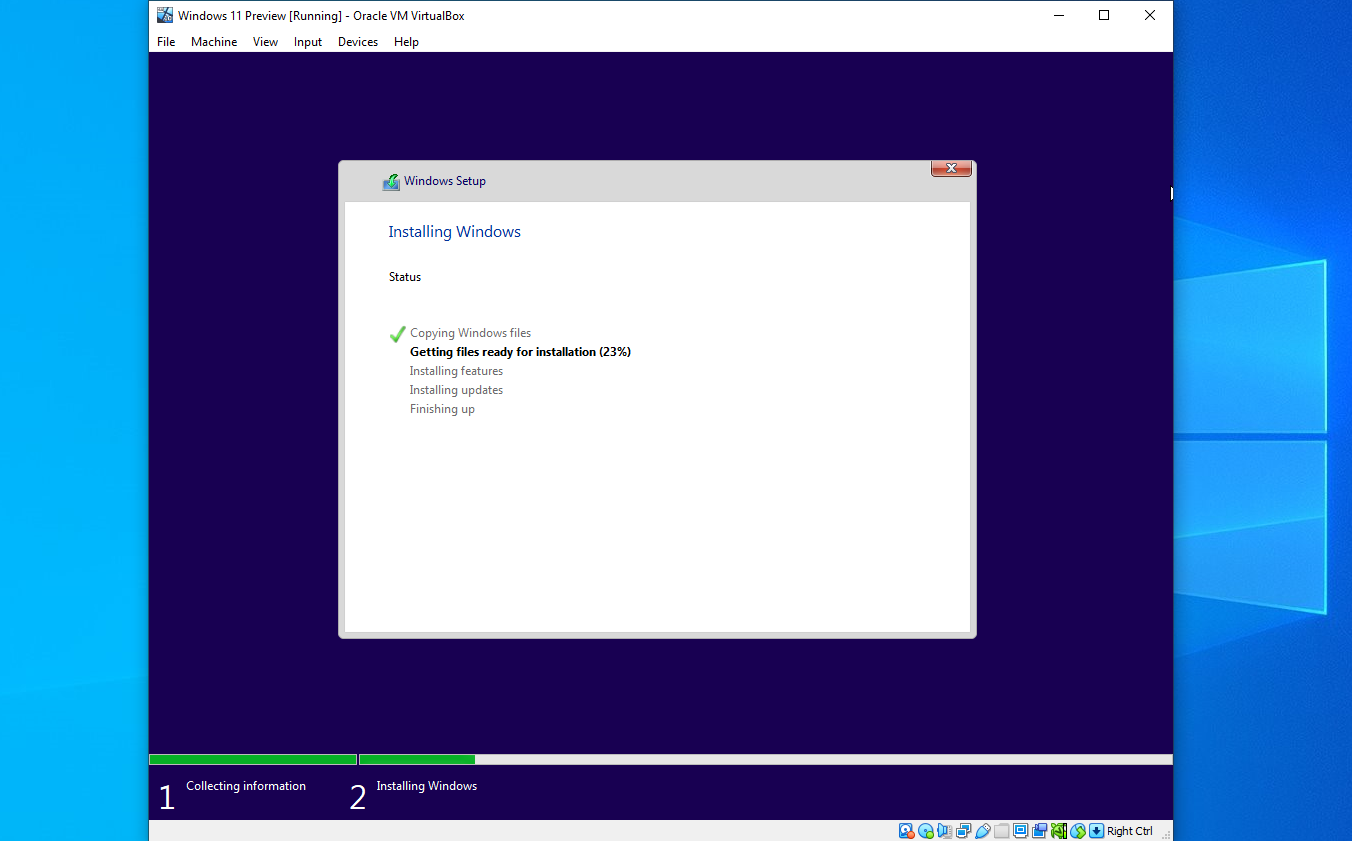Click the display settings status icon
The width and height of the screenshot is (1352, 841).
[1020, 831]
